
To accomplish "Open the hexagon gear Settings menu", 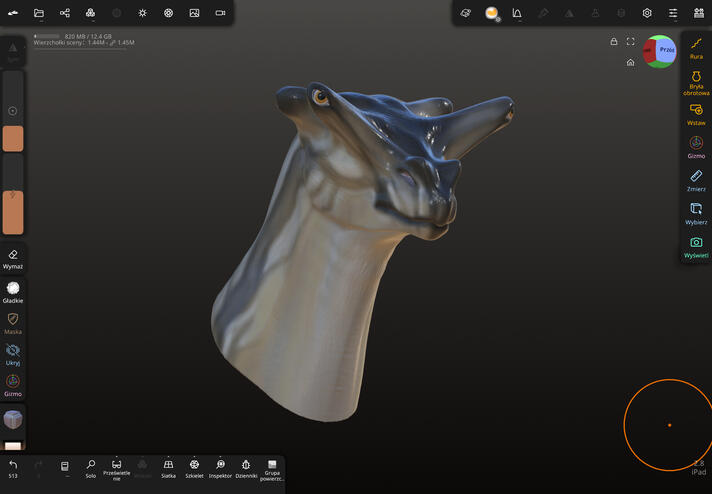I will click(647, 13).
